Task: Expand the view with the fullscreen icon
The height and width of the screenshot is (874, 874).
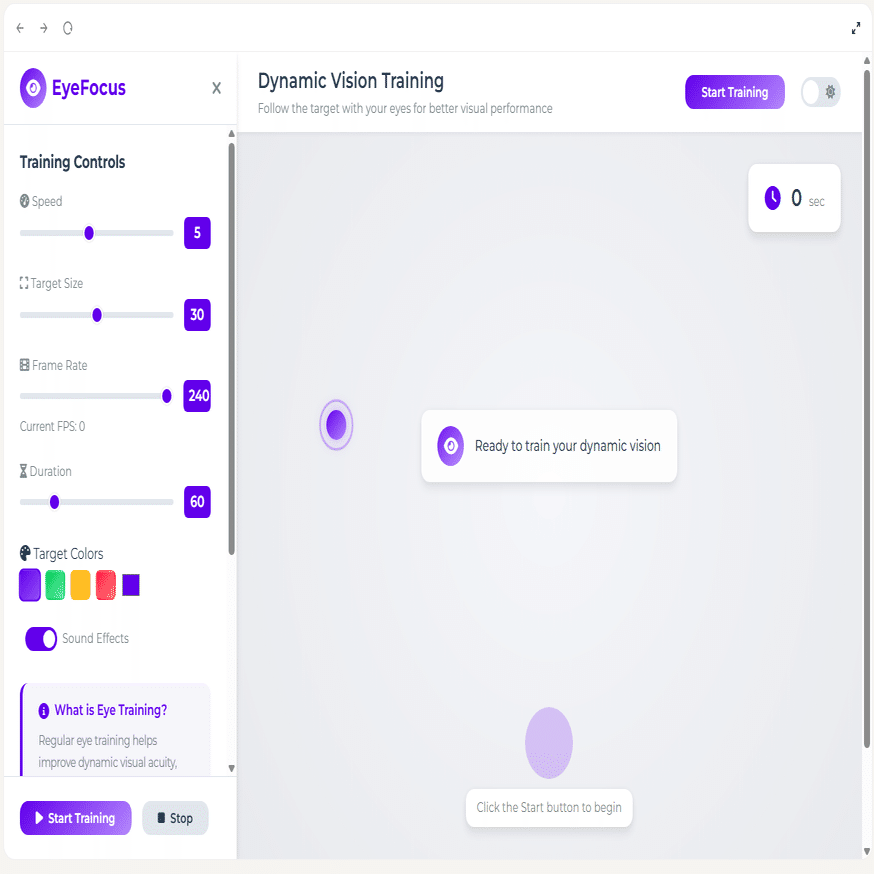Action: click(x=856, y=28)
